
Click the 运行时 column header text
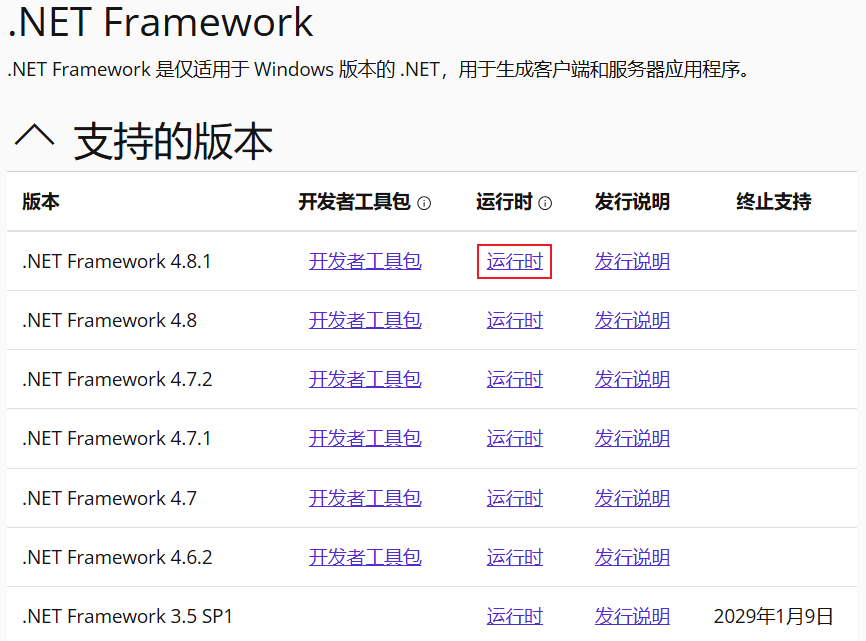pos(504,202)
